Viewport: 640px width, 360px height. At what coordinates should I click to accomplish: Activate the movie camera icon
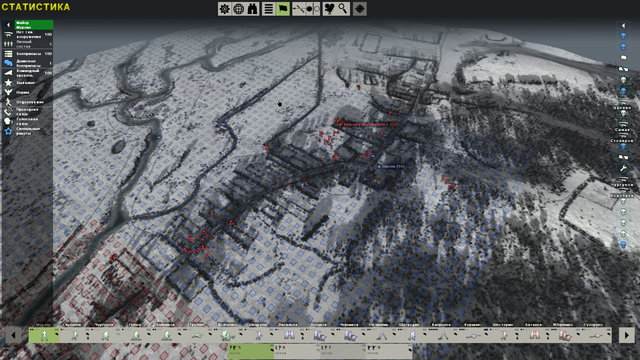[x=329, y=9]
